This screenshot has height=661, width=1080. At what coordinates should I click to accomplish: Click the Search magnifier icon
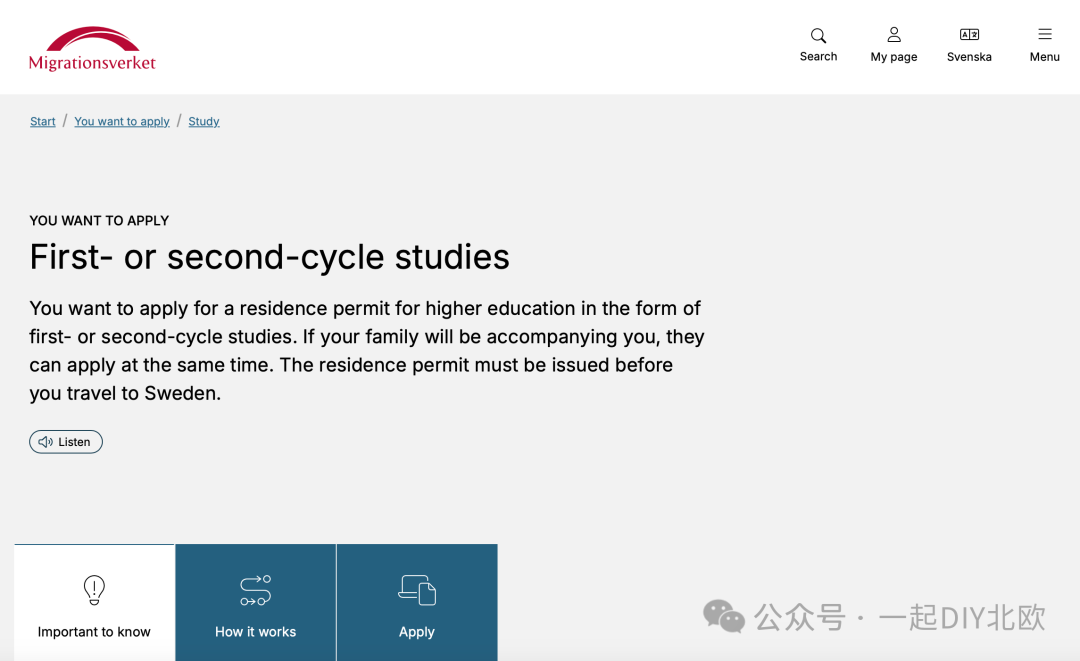pos(818,35)
